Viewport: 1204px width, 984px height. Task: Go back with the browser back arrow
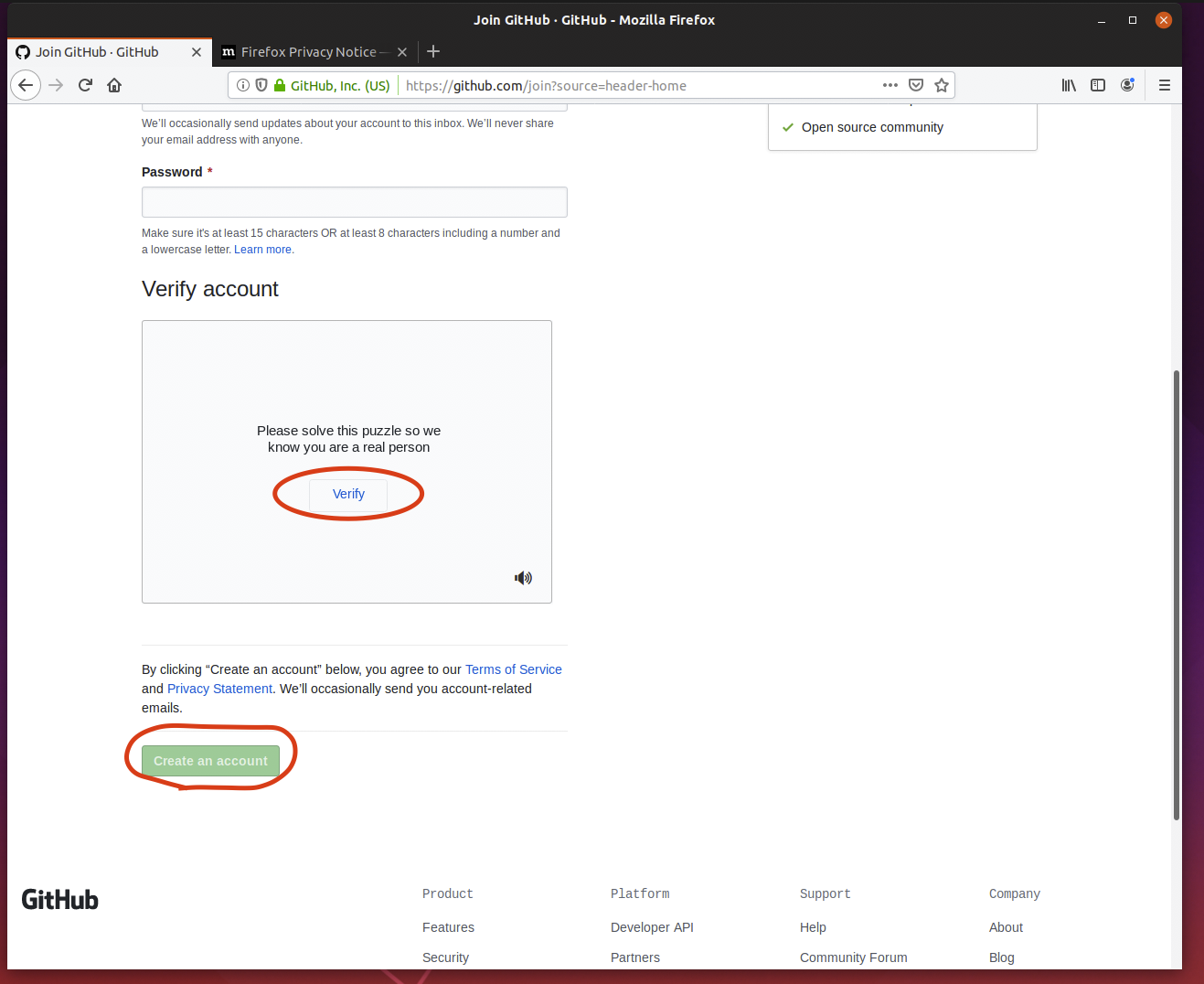tap(26, 85)
